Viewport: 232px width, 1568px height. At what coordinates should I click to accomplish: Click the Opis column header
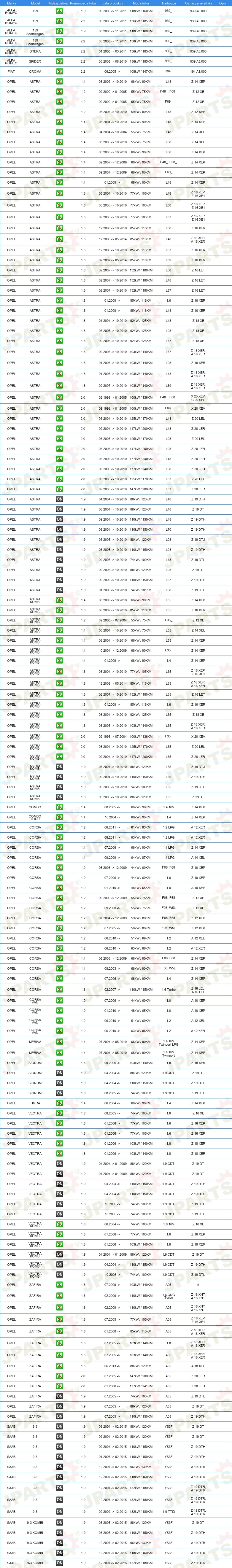pos(223,3)
